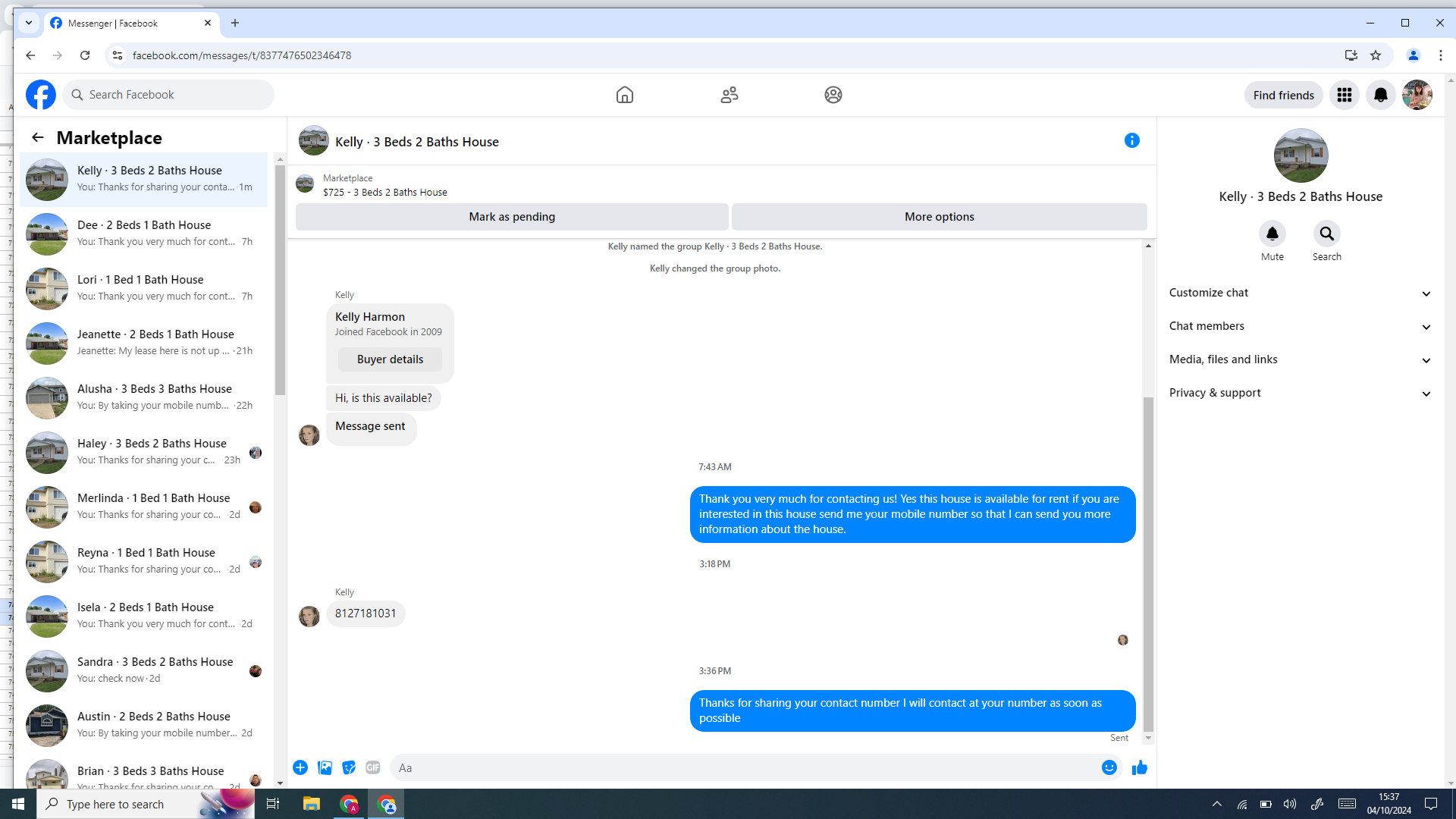Open the Brian 3 Beds 3 Baths conversation
Screen dimensions: 1456x819
tap(144, 772)
